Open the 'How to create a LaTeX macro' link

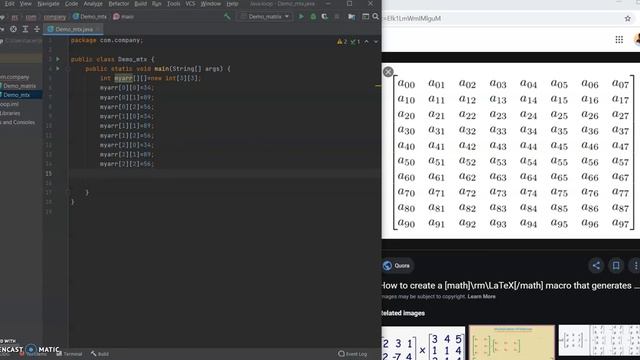(x=510, y=285)
